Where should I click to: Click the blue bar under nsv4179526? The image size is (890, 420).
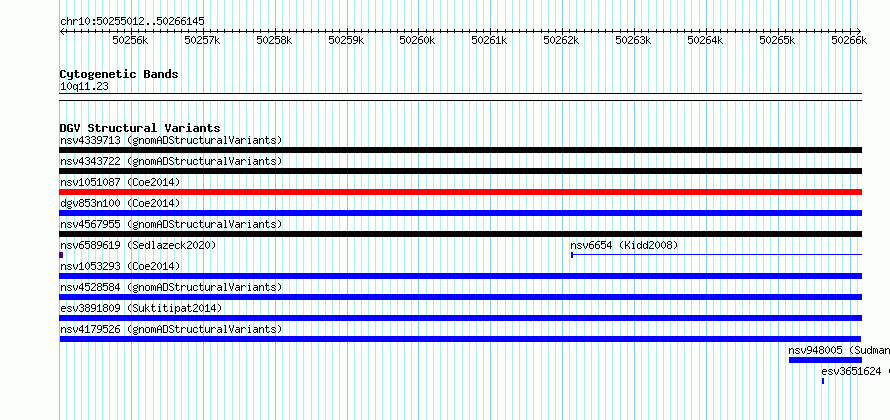click(x=460, y=339)
